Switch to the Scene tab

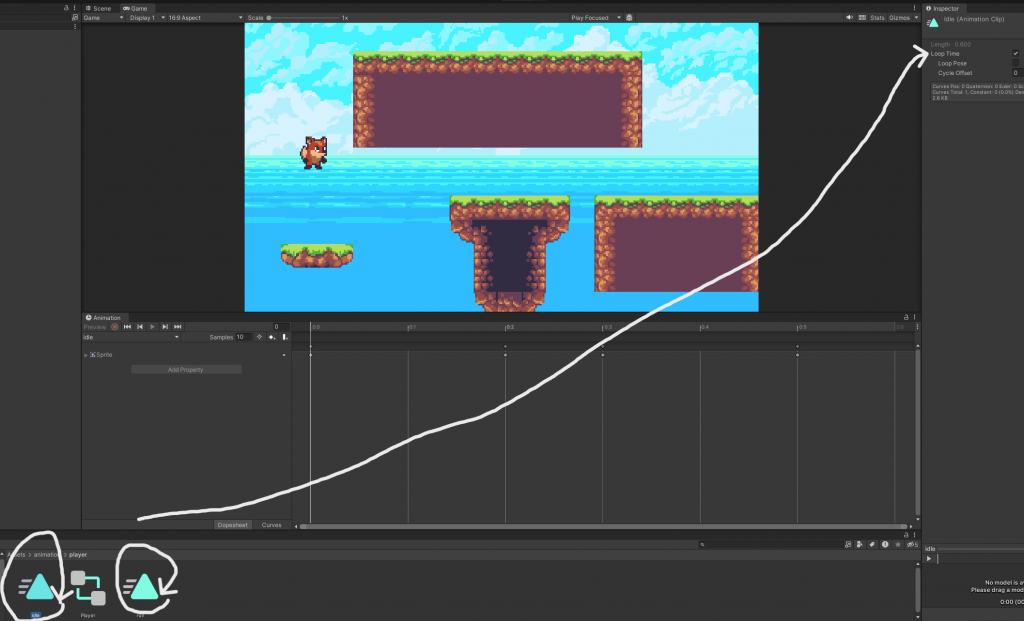point(98,8)
